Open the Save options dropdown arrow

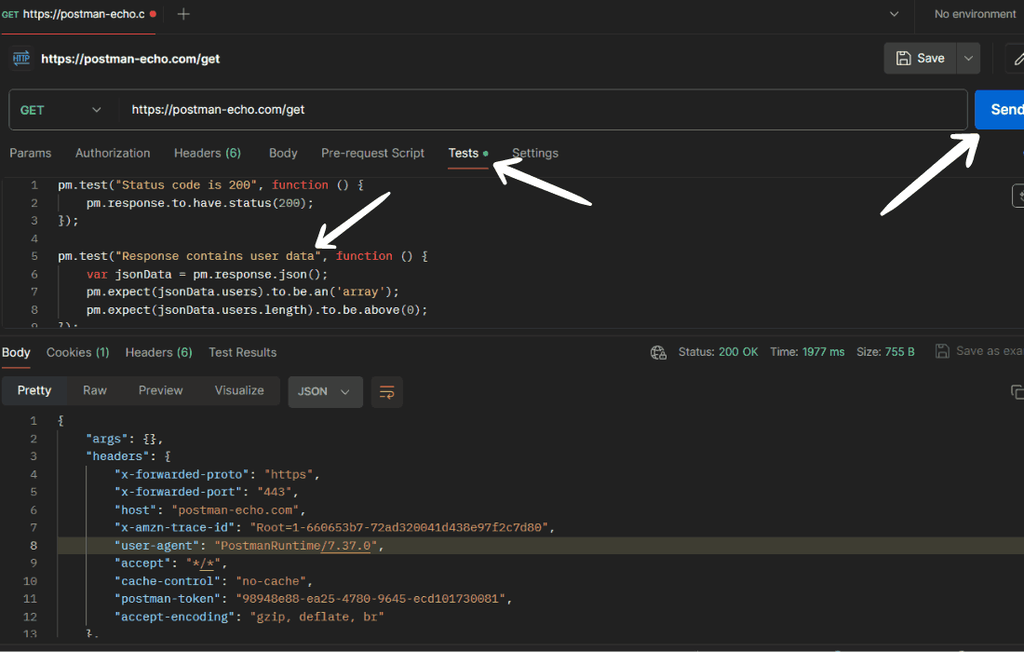coord(968,58)
